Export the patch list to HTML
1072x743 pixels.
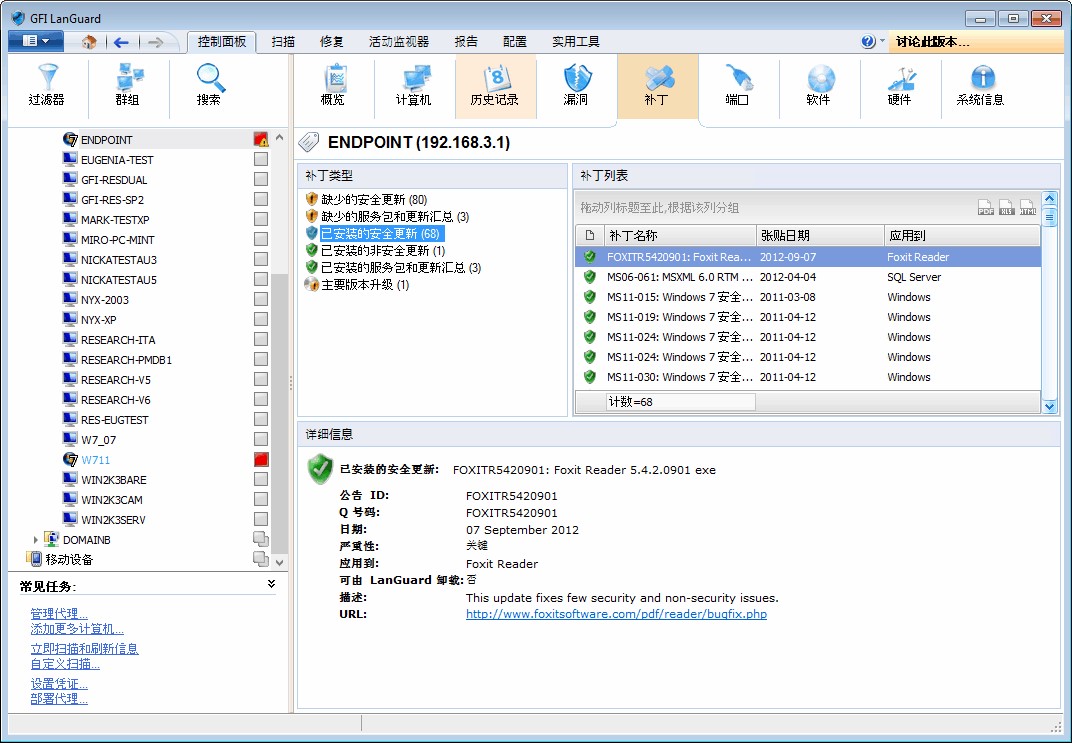1028,207
